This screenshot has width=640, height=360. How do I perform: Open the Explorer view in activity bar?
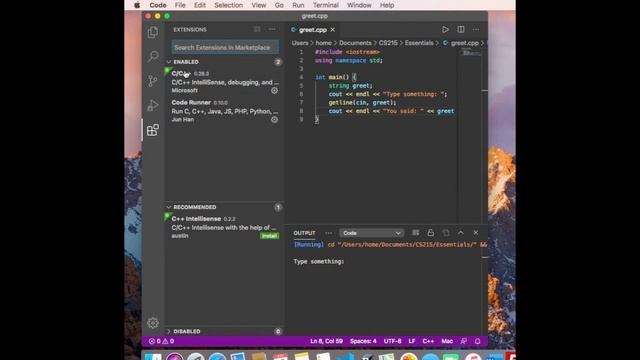click(x=153, y=32)
